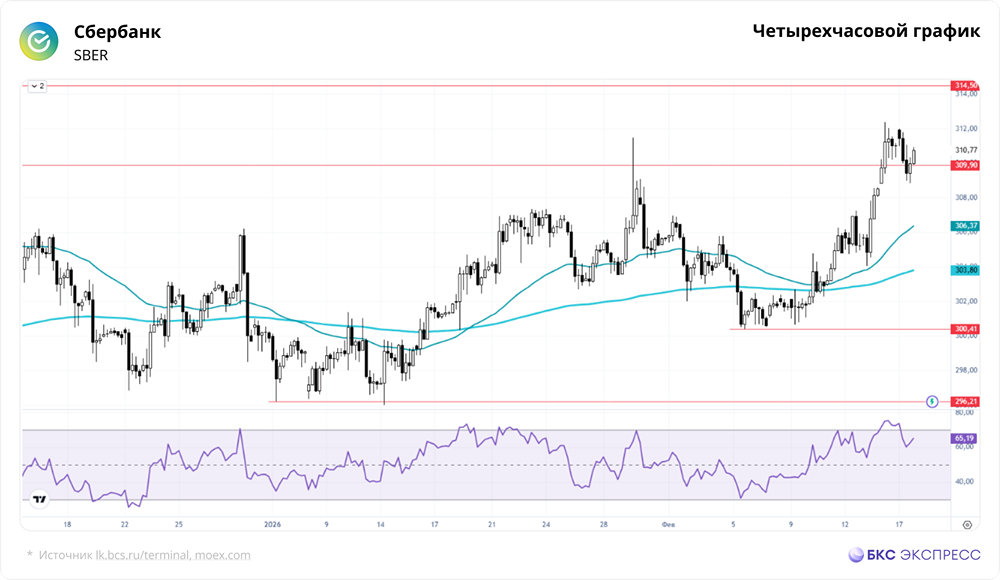Click the SBER ticker text

(91, 56)
